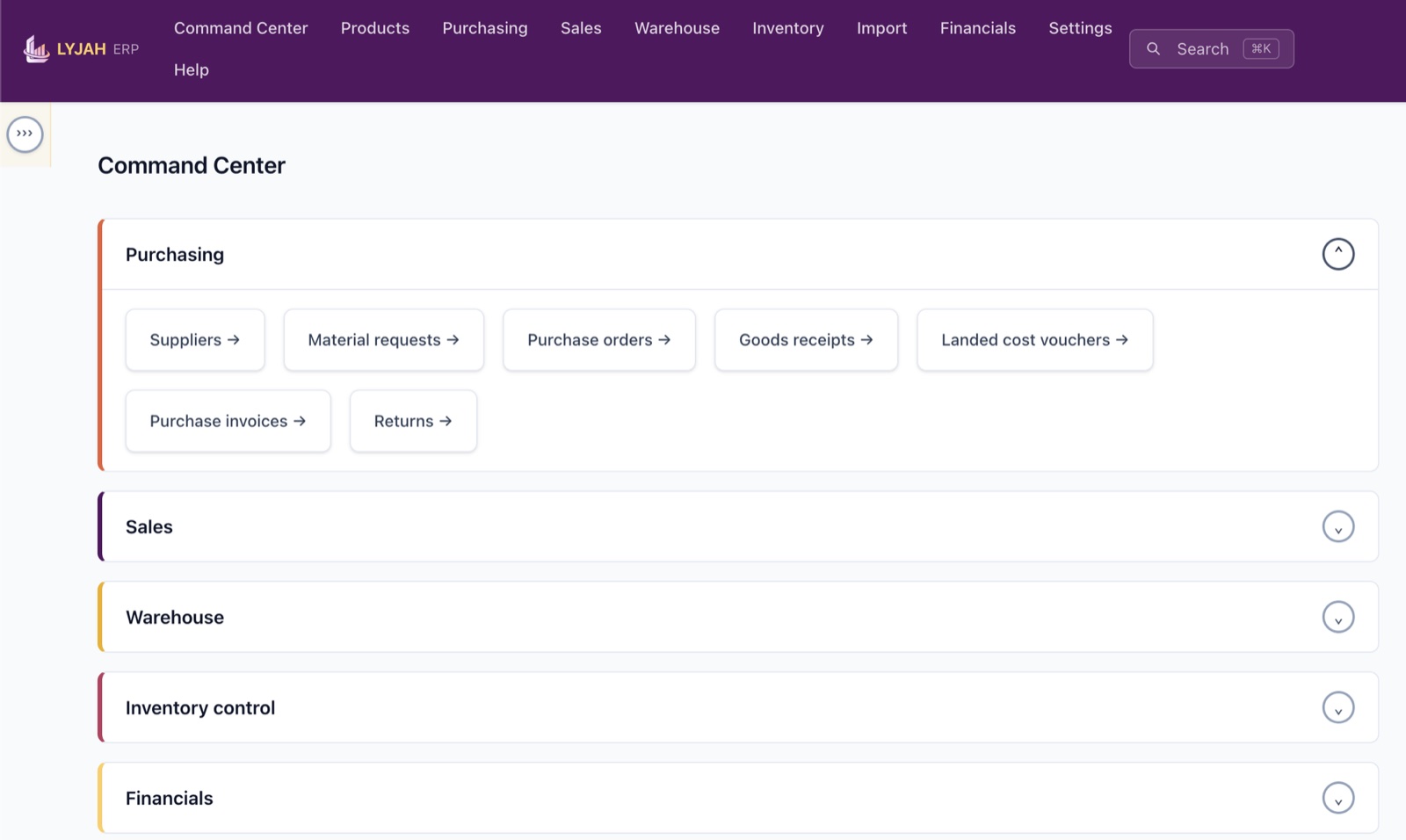Screen dimensions: 1406x840
Task: Open Goods receipts
Action: [x=807, y=340]
